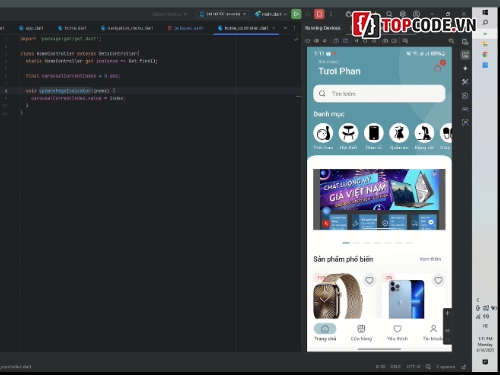500x375 pixels.
Task: Click Volume Down in Running Devices toolbar
Action: (325, 41)
